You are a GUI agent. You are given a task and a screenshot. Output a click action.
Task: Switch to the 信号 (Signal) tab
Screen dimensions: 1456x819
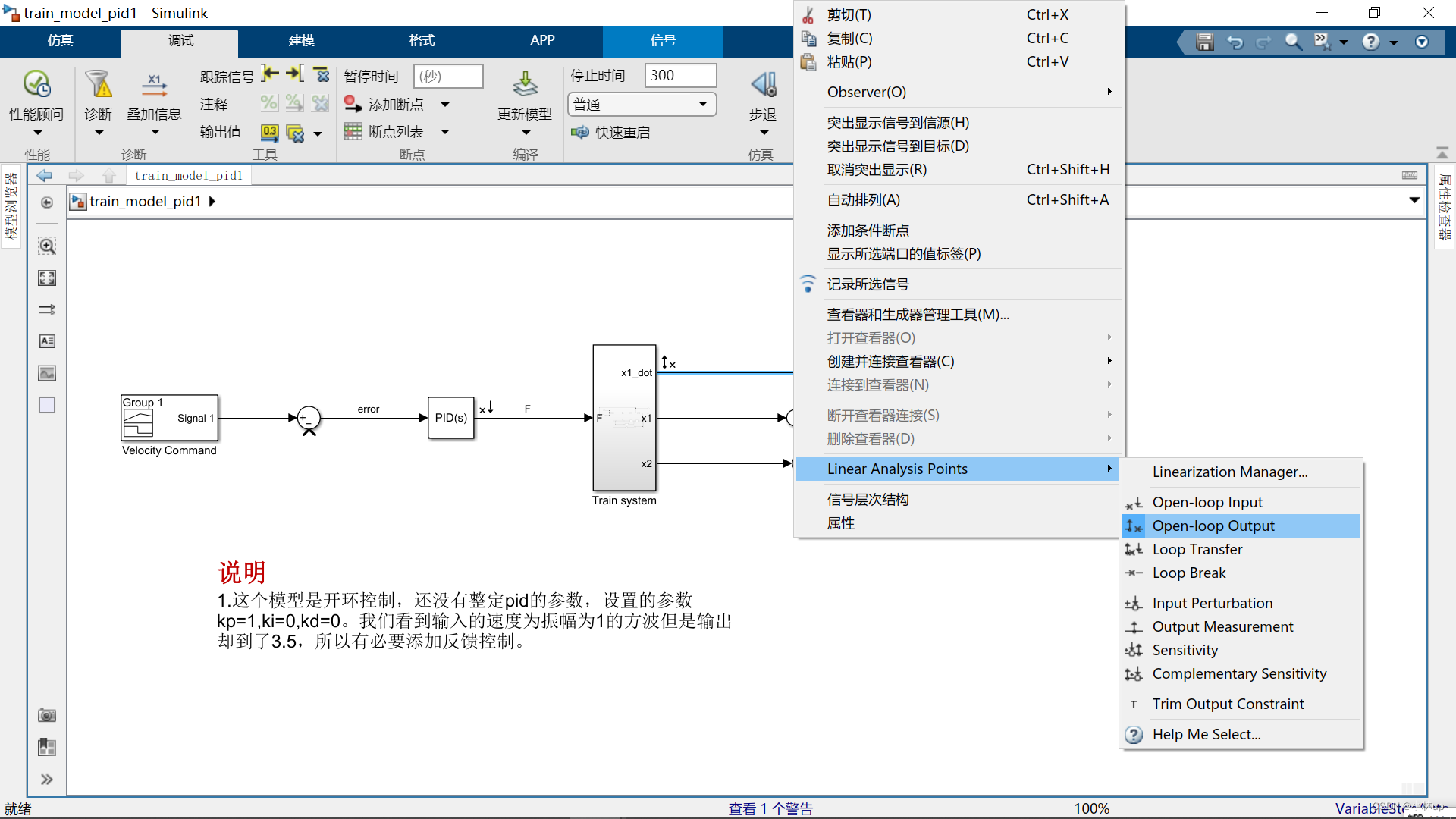point(663,41)
